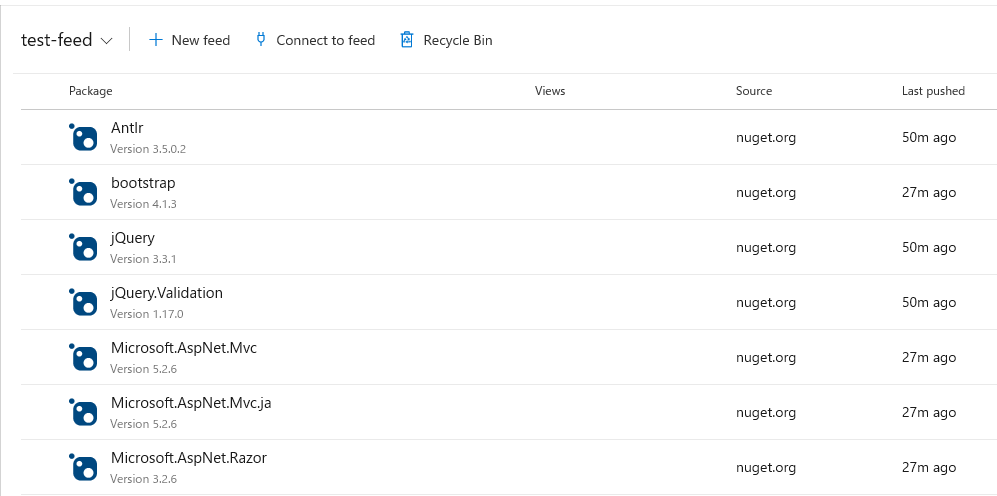
Task: Open the Recycle Bin
Action: click(446, 40)
